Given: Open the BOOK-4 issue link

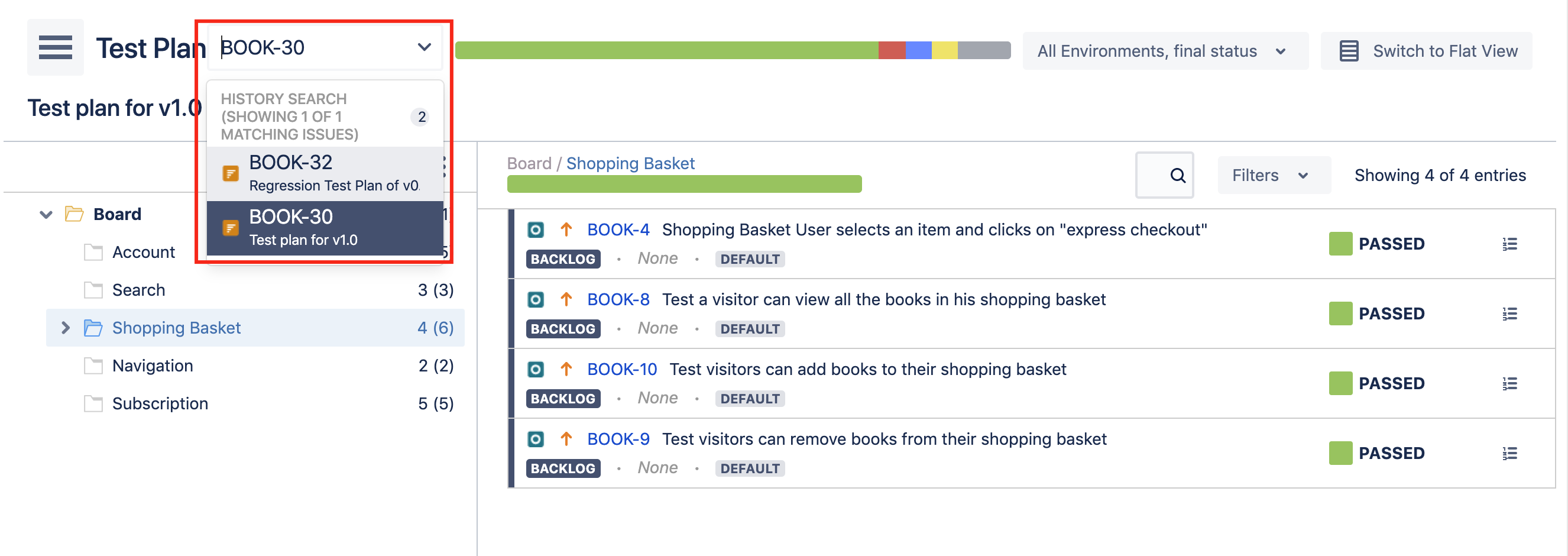Looking at the screenshot, I should 618,229.
